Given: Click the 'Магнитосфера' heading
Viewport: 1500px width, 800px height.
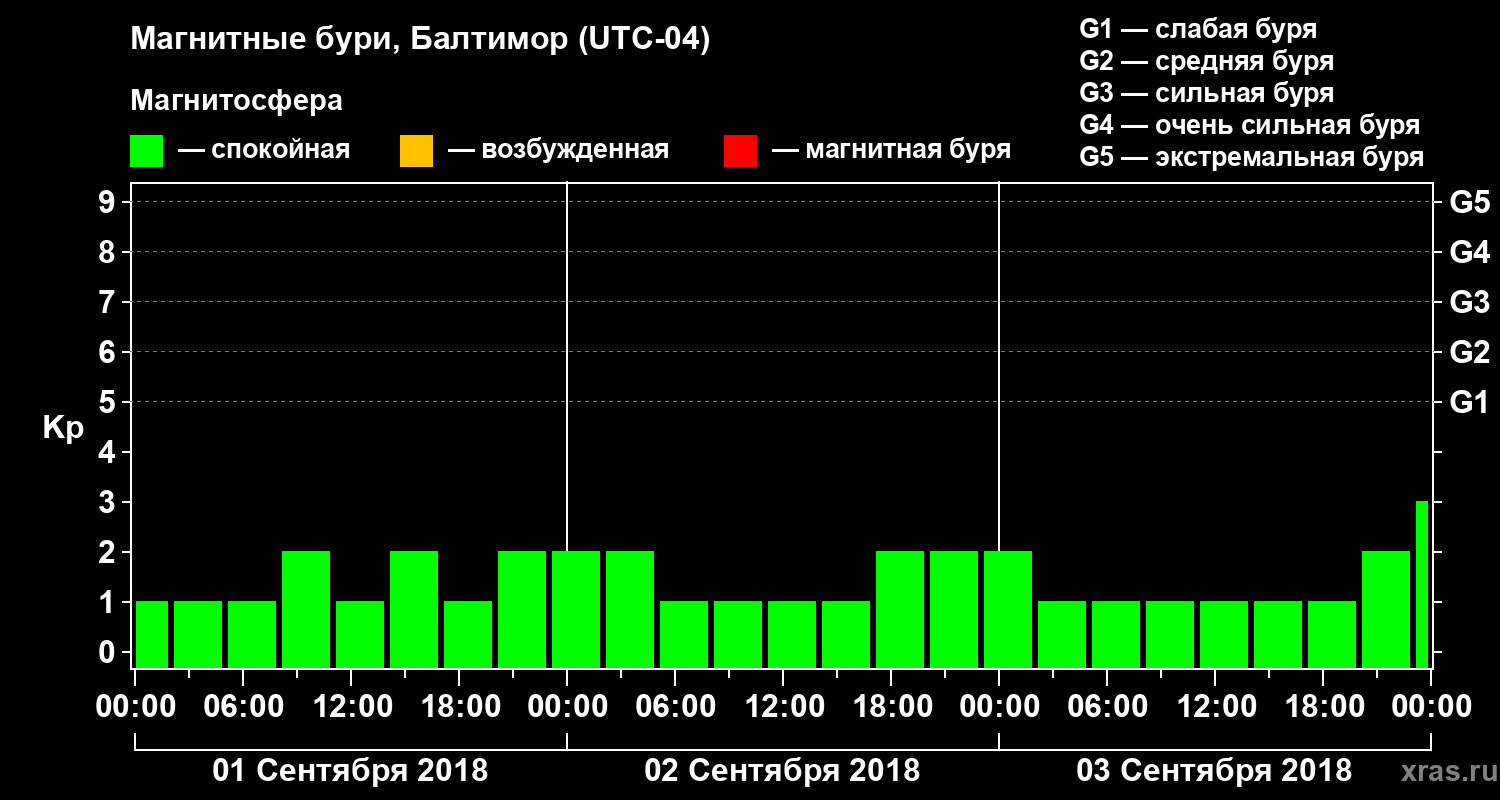Looking at the screenshot, I should point(236,101).
